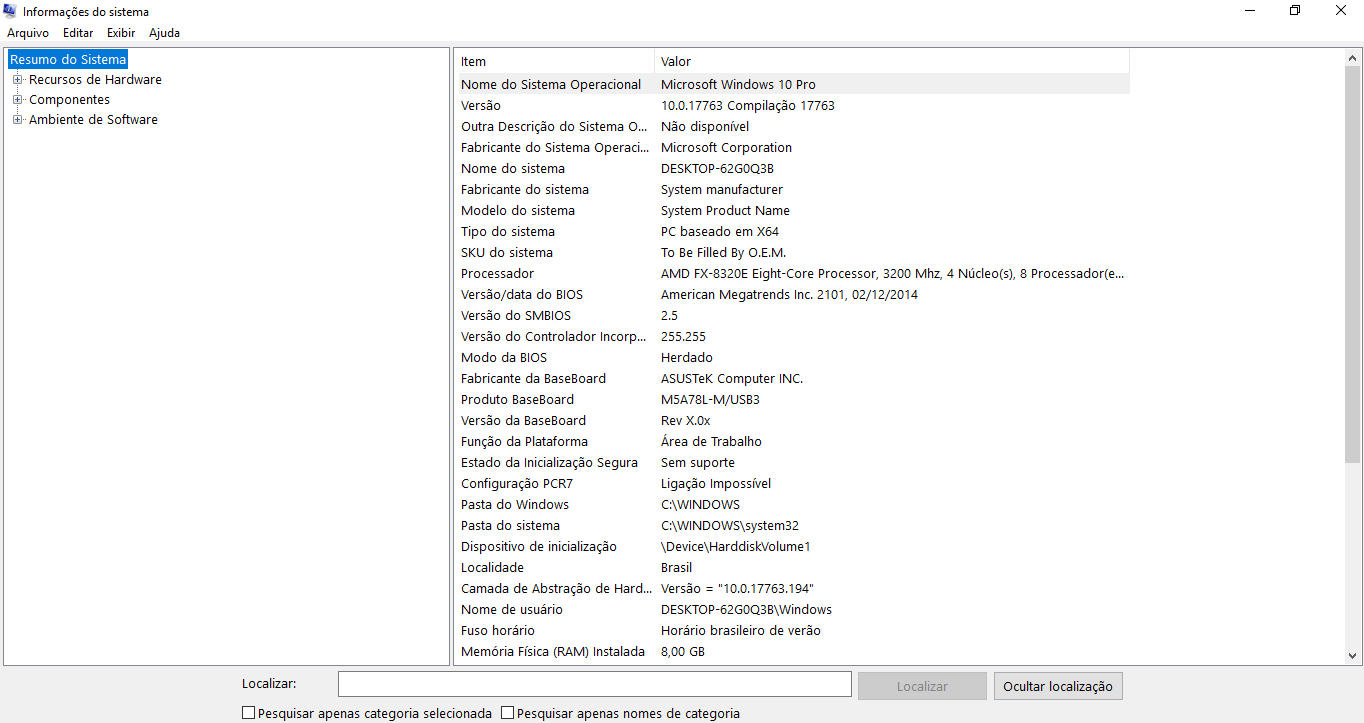Screen dimensions: 1364x723
Task: Select the Fabricante do sistema row
Action: pyautogui.click(x=793, y=190)
